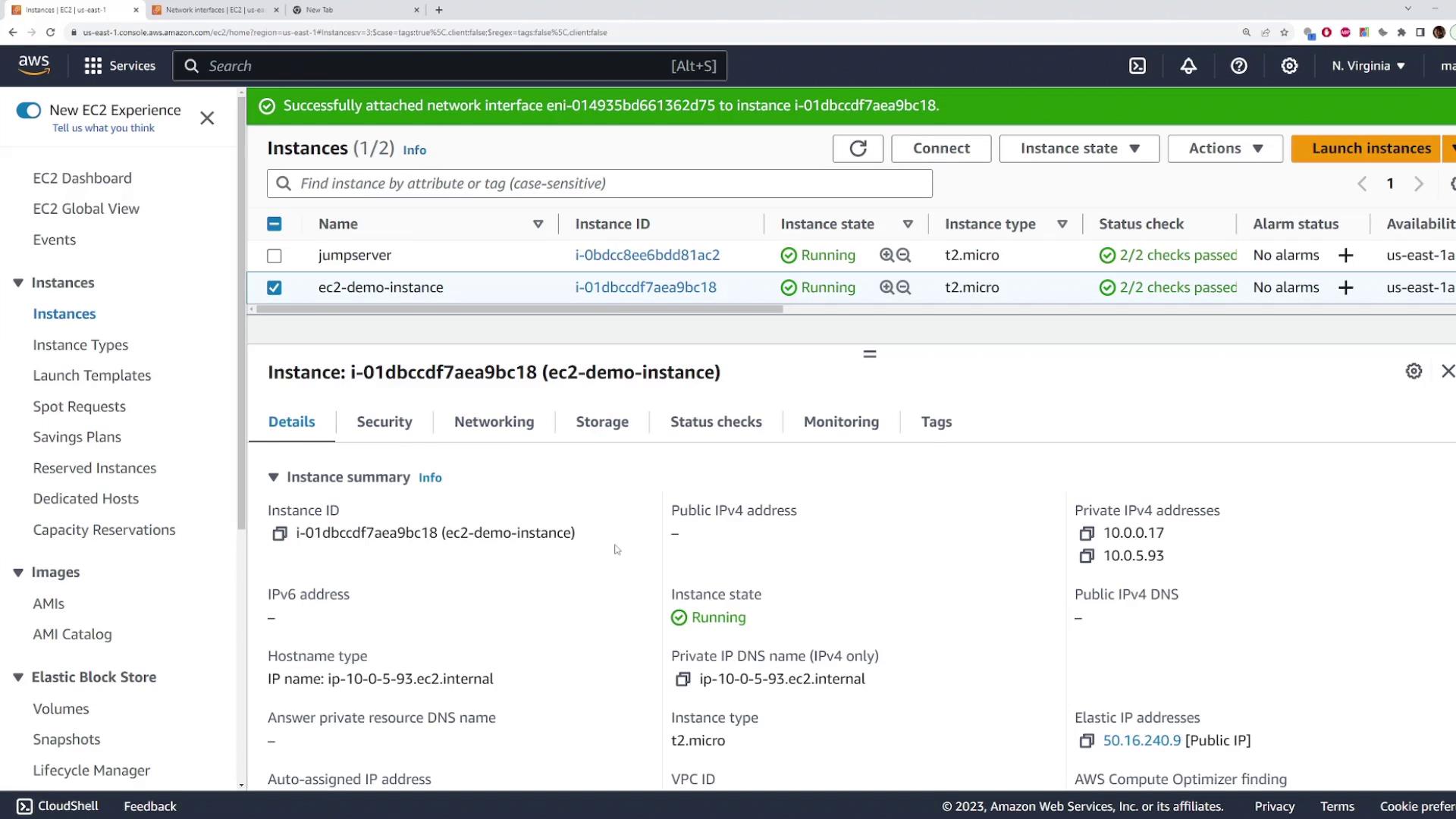
Task: Switch to the Networking tab
Action: pos(494,422)
